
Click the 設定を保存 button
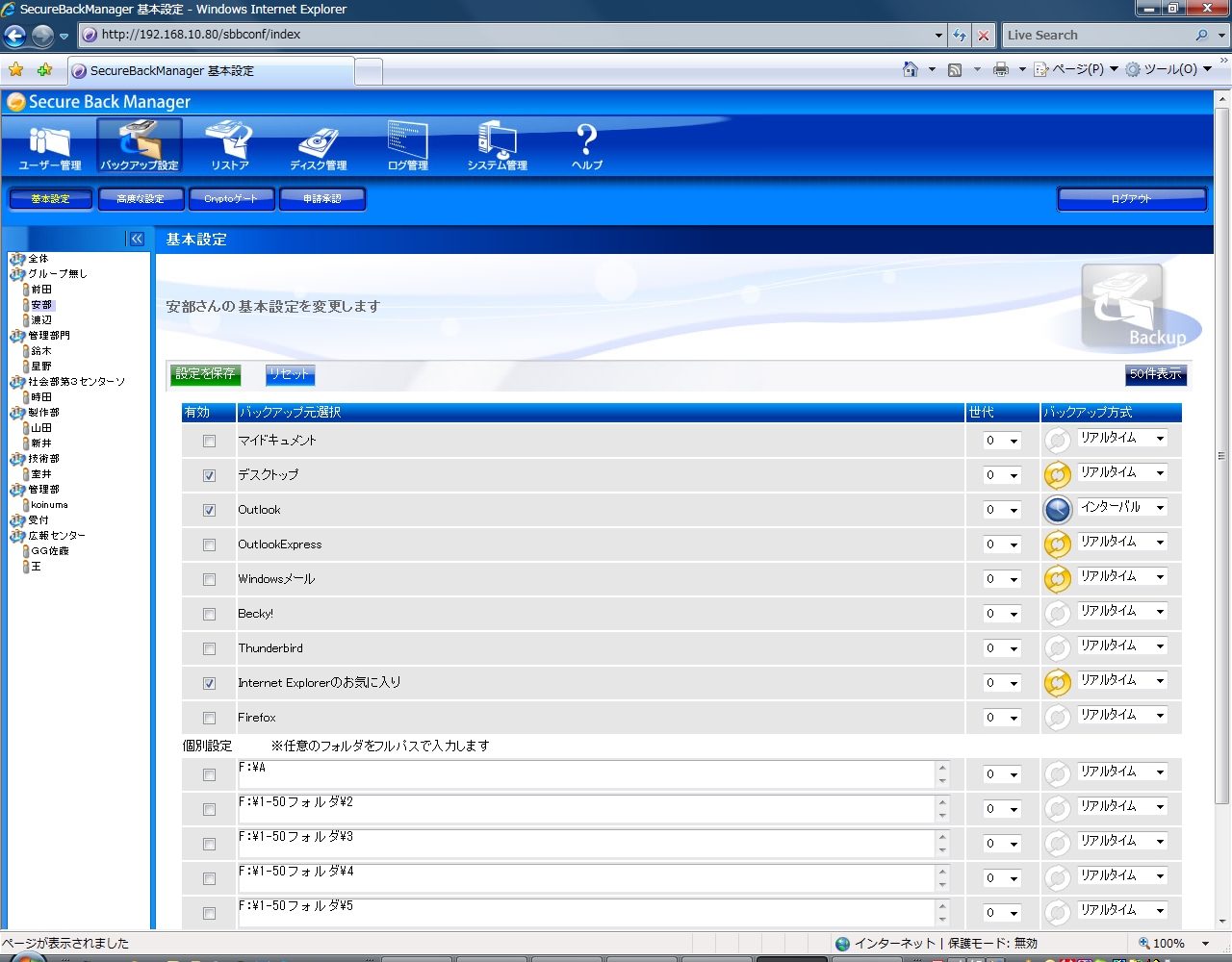pyautogui.click(x=205, y=374)
